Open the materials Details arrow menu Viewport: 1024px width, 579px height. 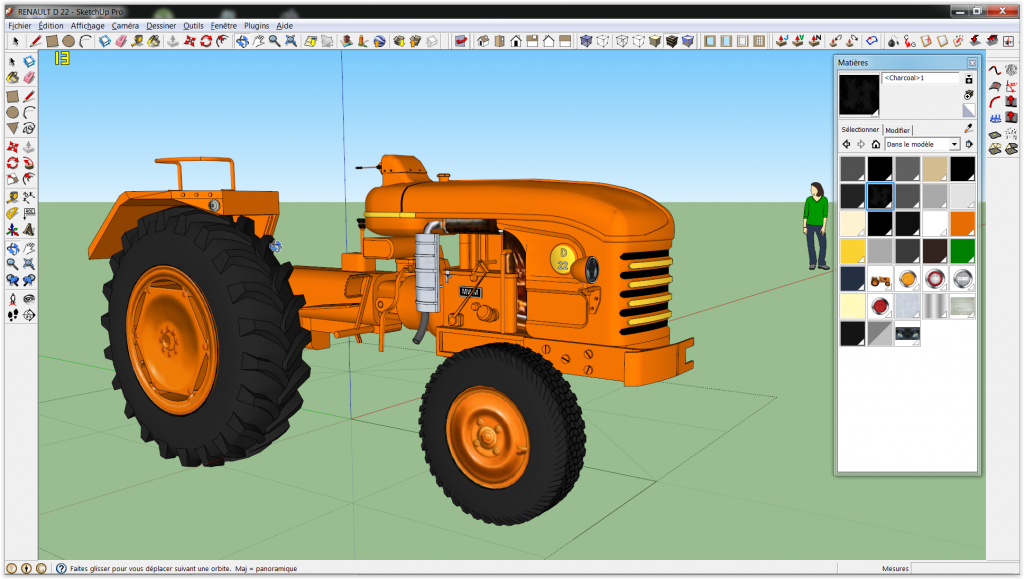pyautogui.click(x=969, y=144)
